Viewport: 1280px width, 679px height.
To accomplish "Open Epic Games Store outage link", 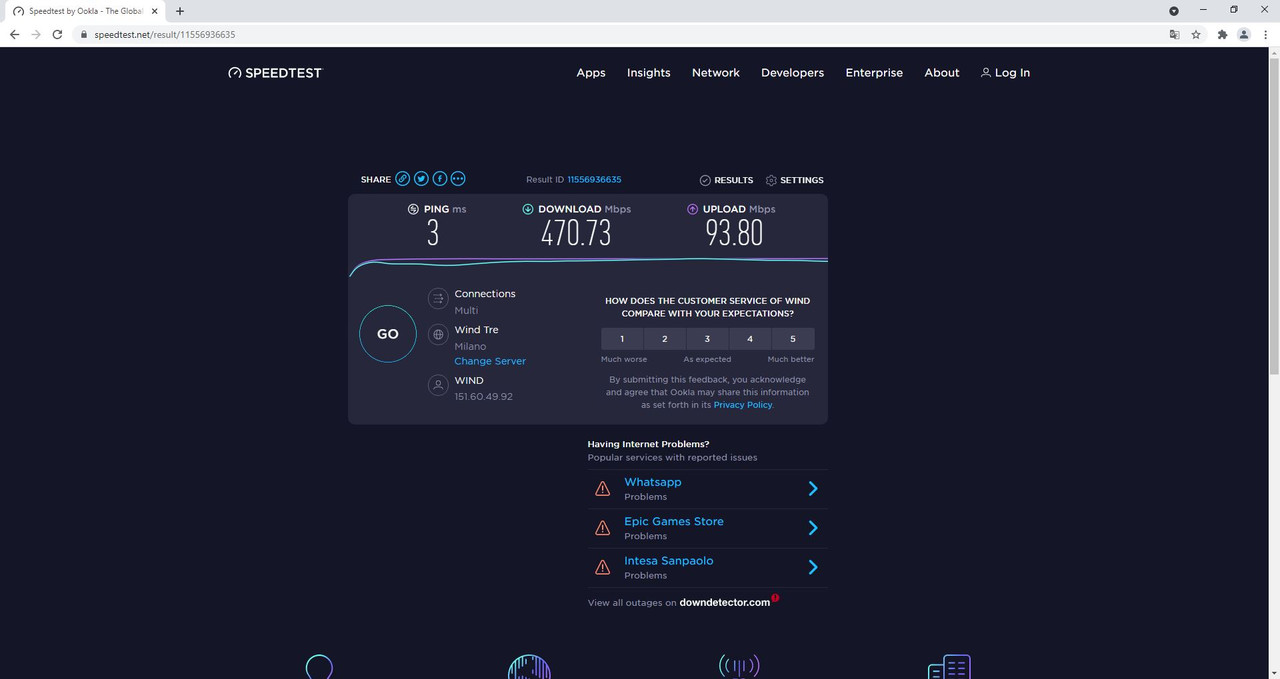I will [x=674, y=521].
